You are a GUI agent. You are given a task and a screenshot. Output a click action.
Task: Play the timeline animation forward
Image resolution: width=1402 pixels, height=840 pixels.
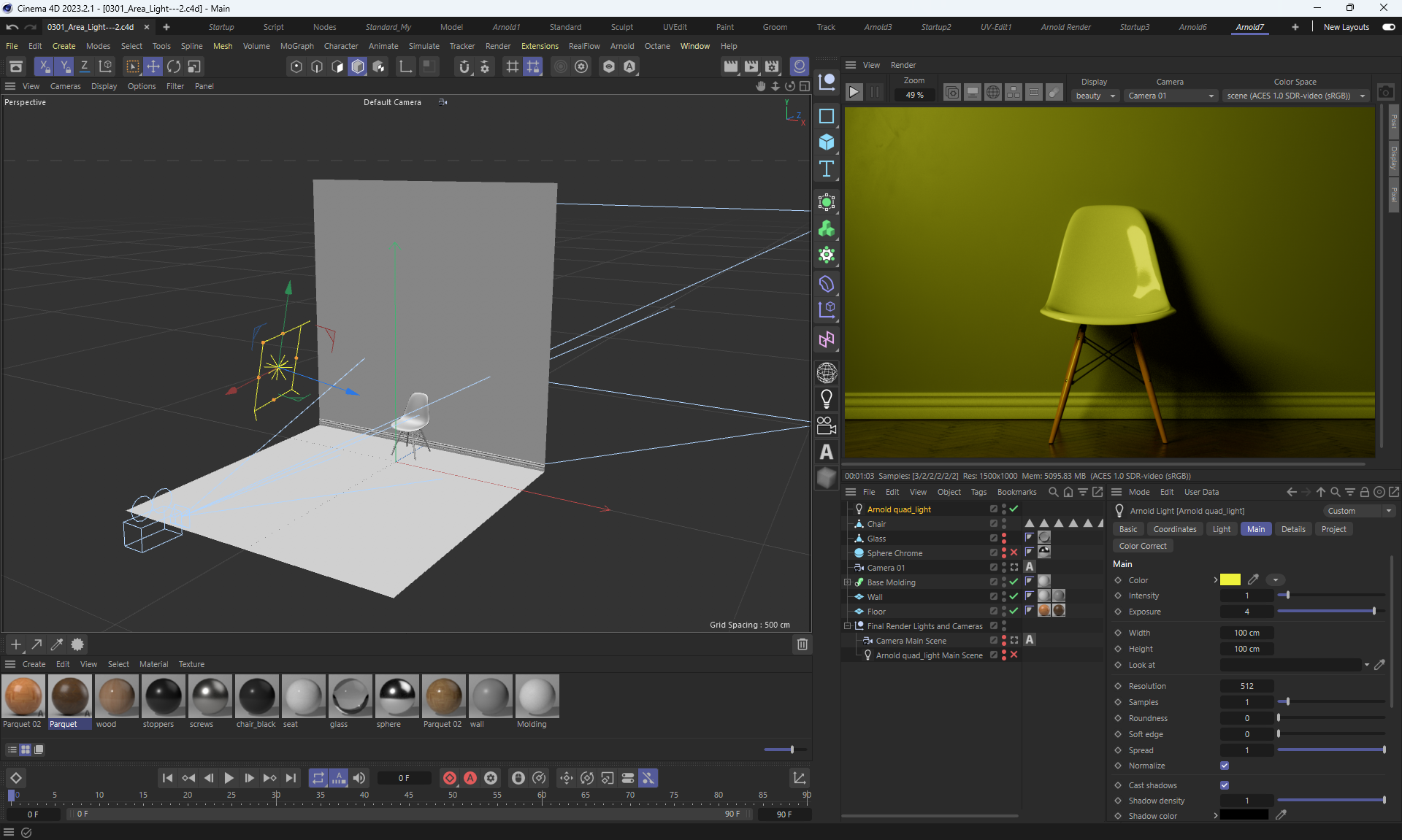229,778
